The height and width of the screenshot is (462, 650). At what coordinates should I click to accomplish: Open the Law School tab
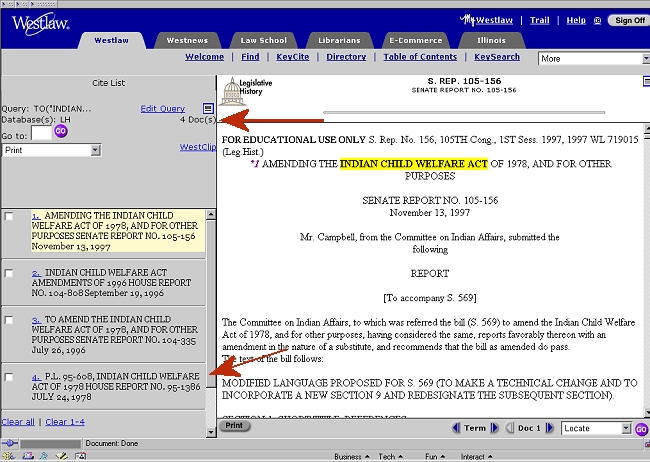pos(264,40)
